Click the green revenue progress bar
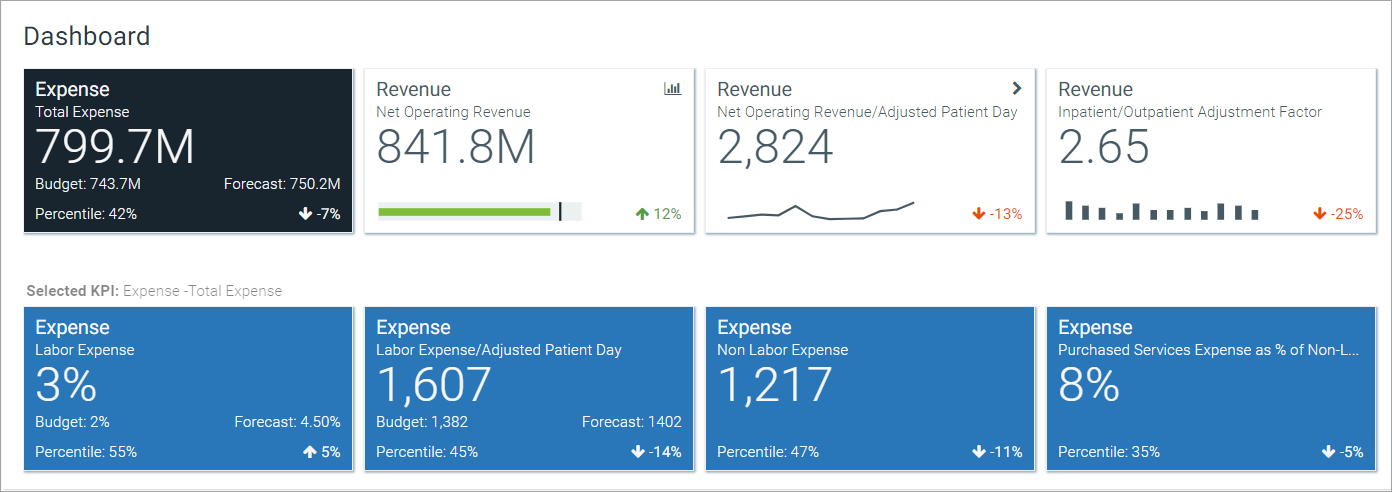The width and height of the screenshot is (1392, 492). [x=465, y=212]
